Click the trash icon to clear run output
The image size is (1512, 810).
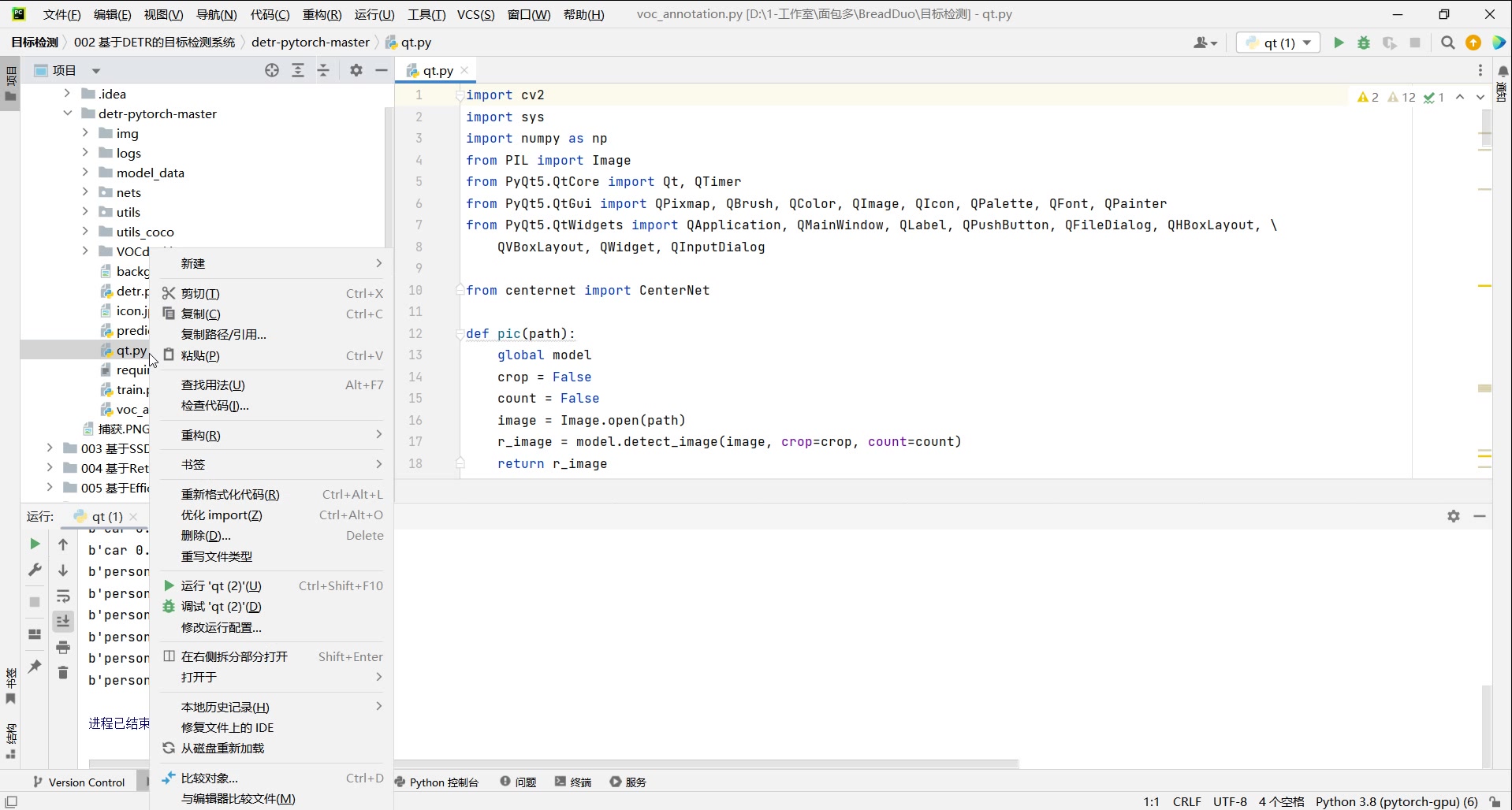pyautogui.click(x=63, y=672)
